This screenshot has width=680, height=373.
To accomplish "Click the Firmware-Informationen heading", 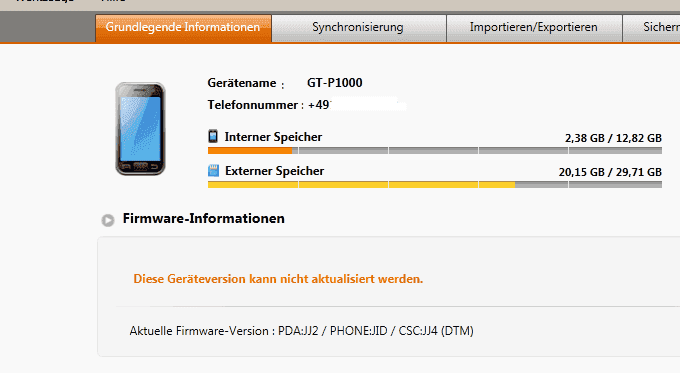I will pyautogui.click(x=203, y=218).
